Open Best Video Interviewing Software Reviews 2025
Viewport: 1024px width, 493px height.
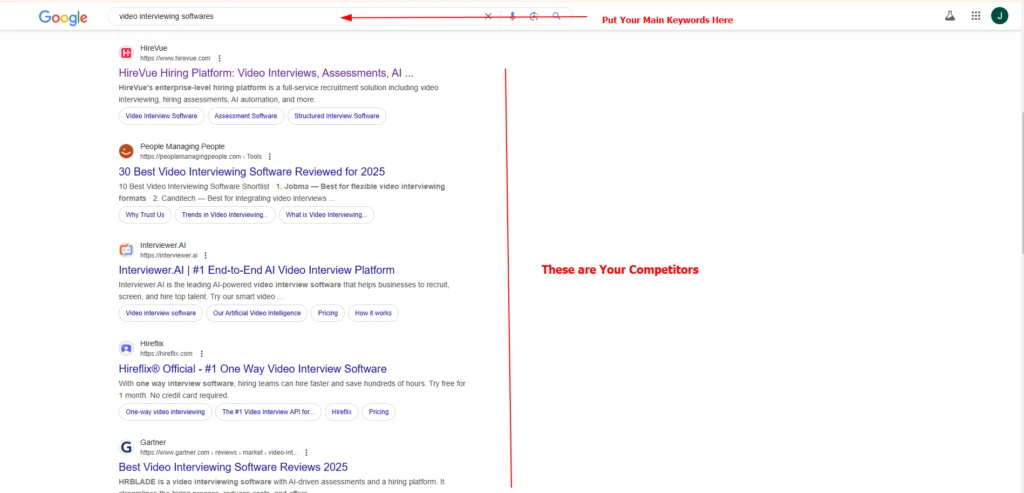pyautogui.click(x=233, y=467)
